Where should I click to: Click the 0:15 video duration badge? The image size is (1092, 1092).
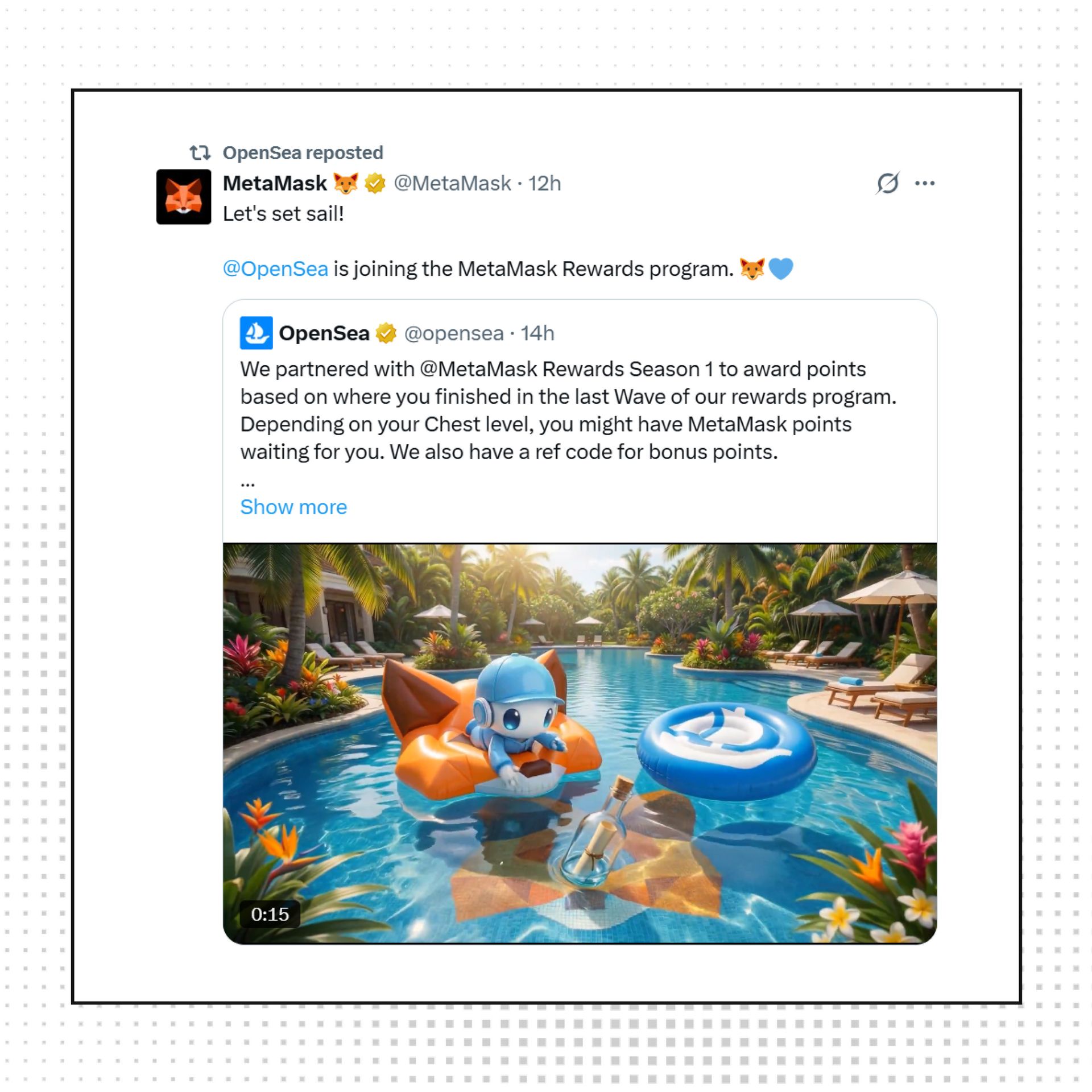click(270, 915)
